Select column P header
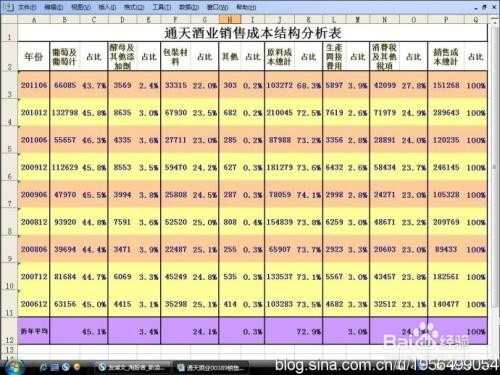 446,20
